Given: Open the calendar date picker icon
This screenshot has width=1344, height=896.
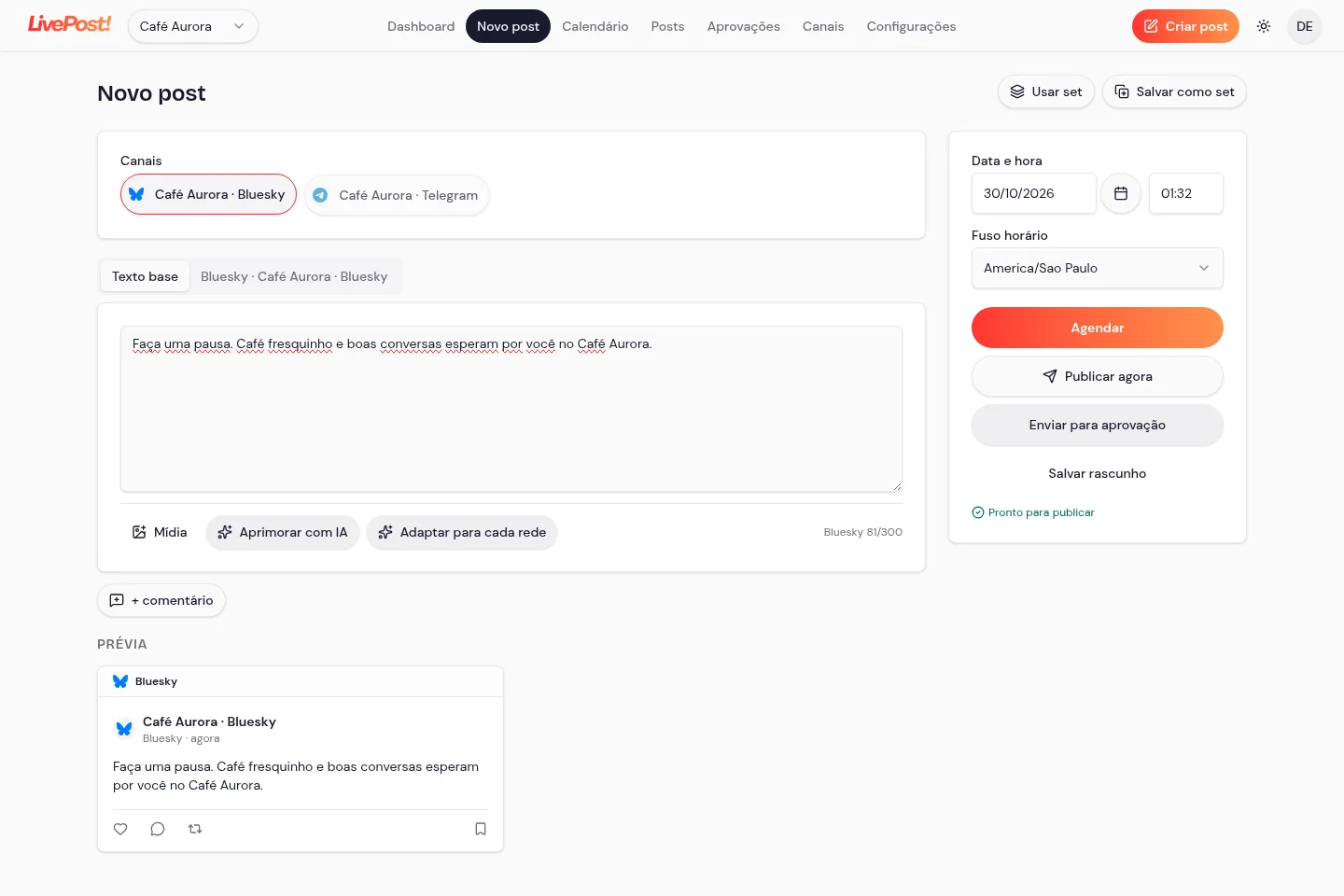Looking at the screenshot, I should click(x=1121, y=193).
